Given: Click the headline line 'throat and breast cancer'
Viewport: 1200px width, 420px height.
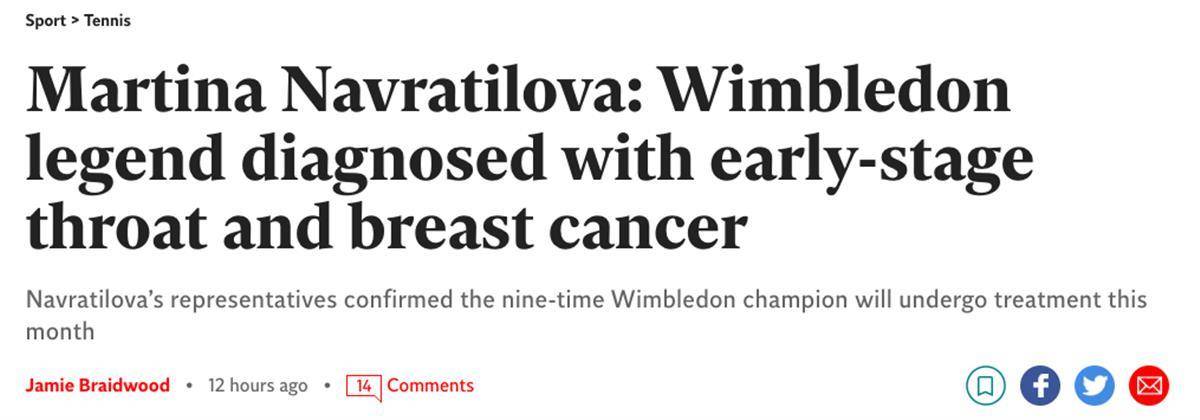Looking at the screenshot, I should tap(386, 226).
